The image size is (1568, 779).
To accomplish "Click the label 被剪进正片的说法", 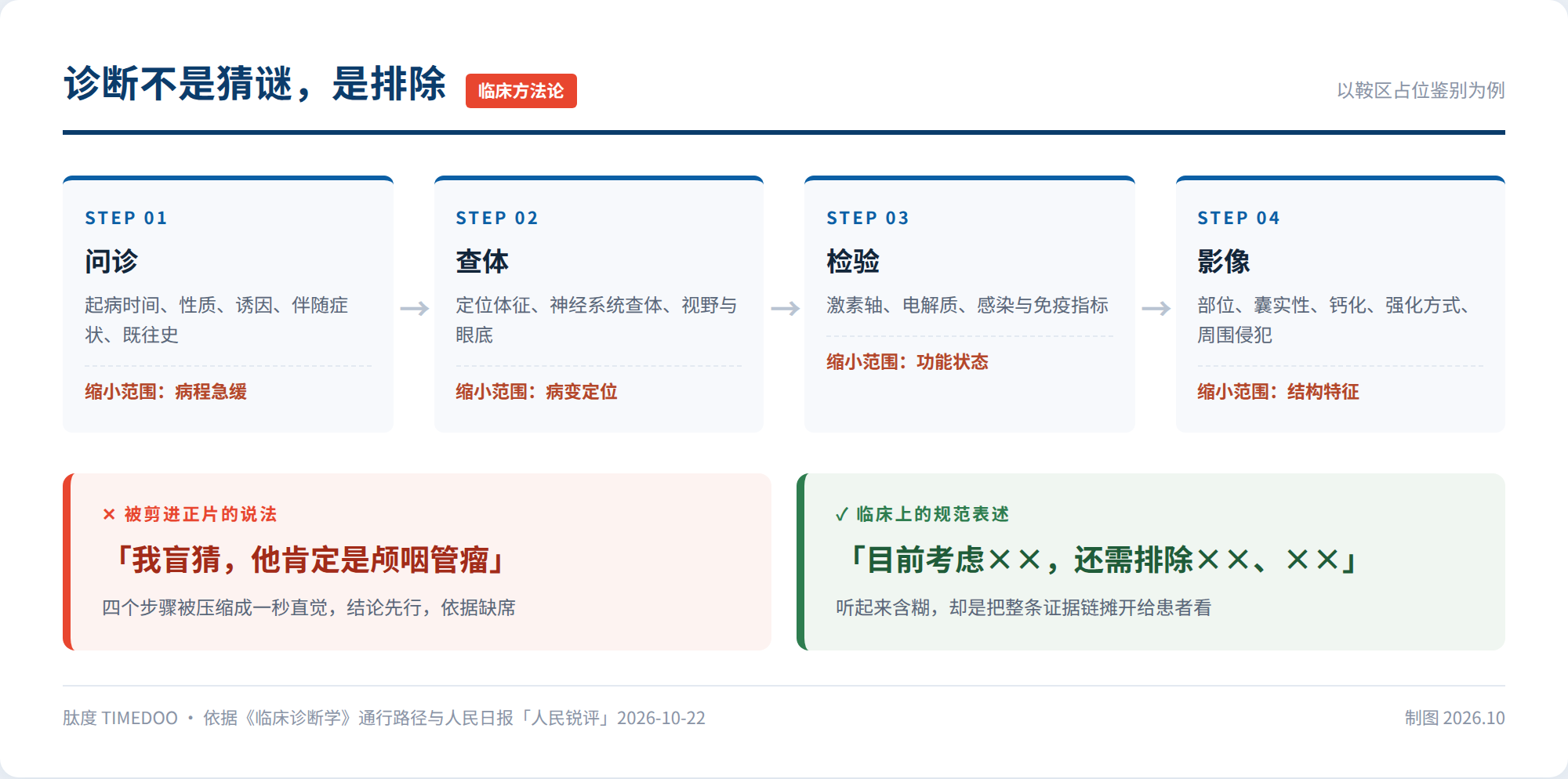I will coord(201,514).
